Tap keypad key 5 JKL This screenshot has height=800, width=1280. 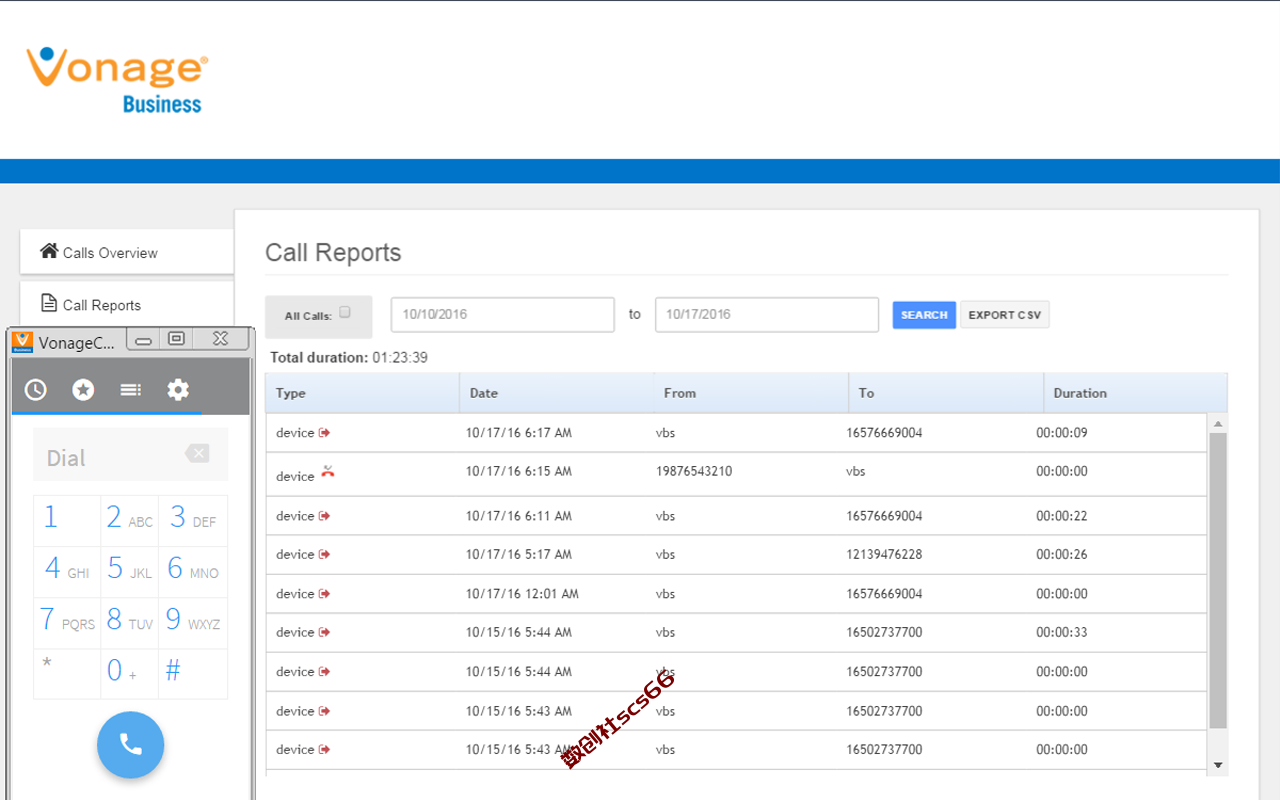[130, 571]
